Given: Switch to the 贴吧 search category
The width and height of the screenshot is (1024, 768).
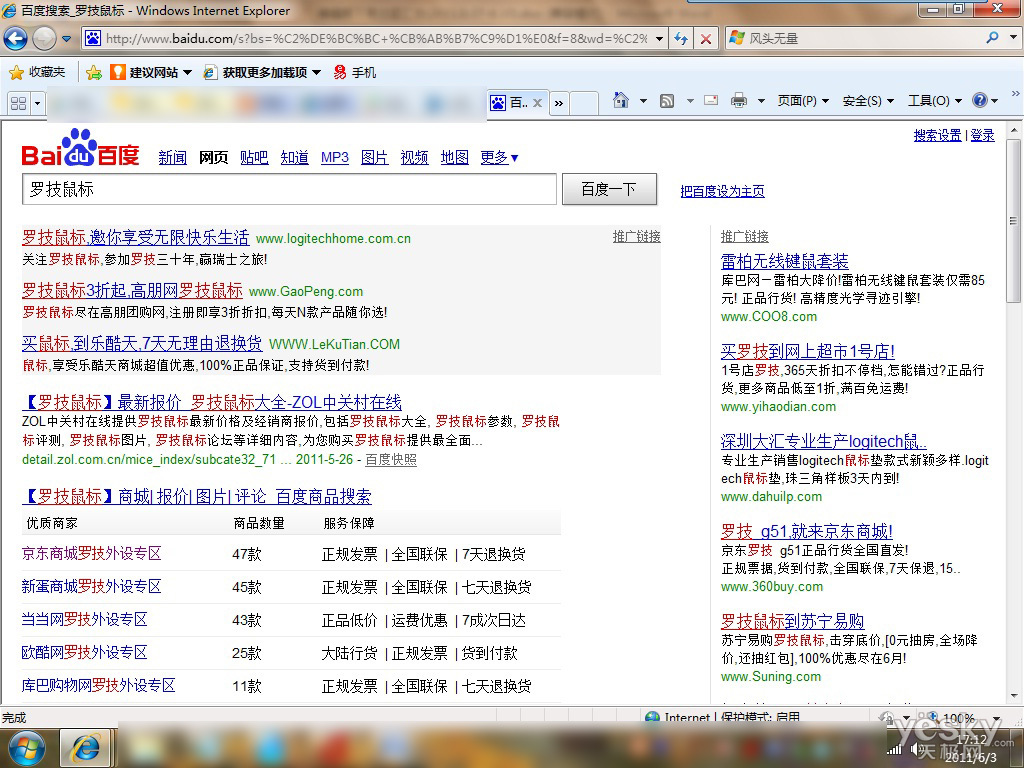Looking at the screenshot, I should (x=254, y=157).
